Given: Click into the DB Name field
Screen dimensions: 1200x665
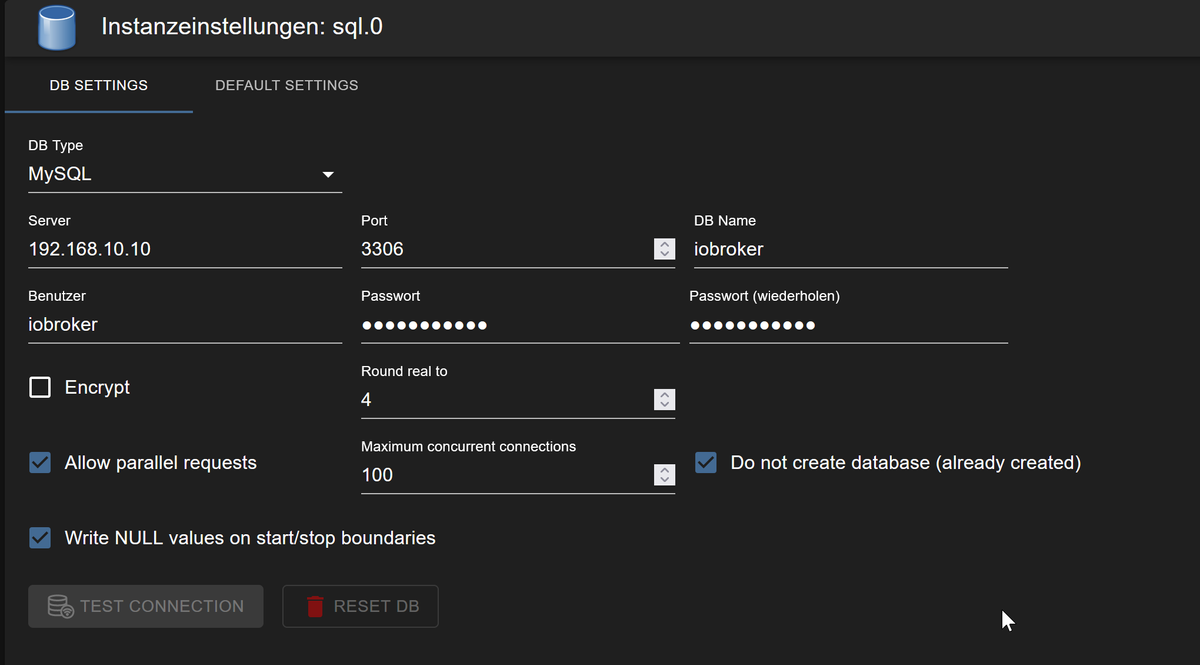Looking at the screenshot, I should click(x=850, y=249).
